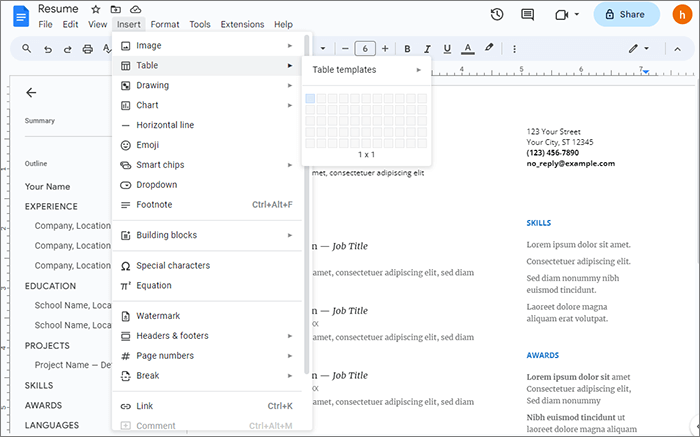Apply italic formatting

[x=427, y=49]
